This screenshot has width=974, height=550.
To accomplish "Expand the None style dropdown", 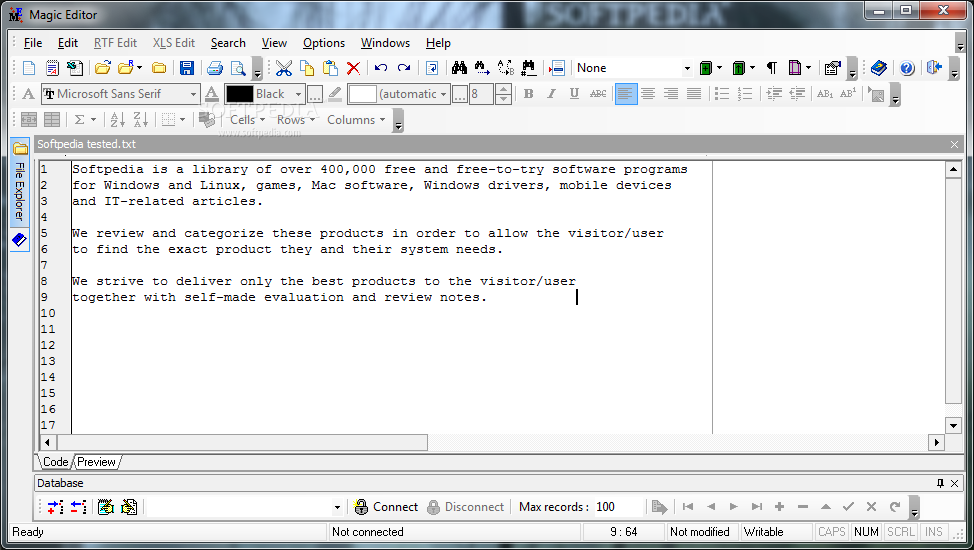I will [x=687, y=68].
